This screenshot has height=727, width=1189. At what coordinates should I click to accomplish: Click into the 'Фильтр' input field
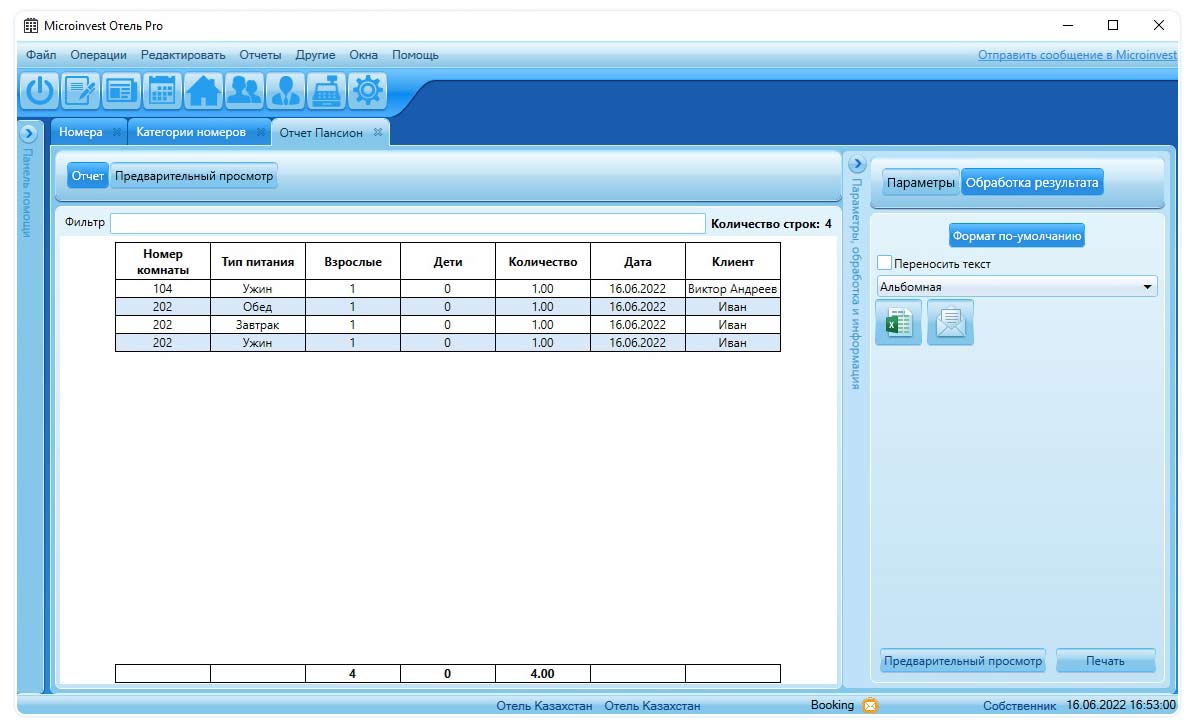pos(407,223)
